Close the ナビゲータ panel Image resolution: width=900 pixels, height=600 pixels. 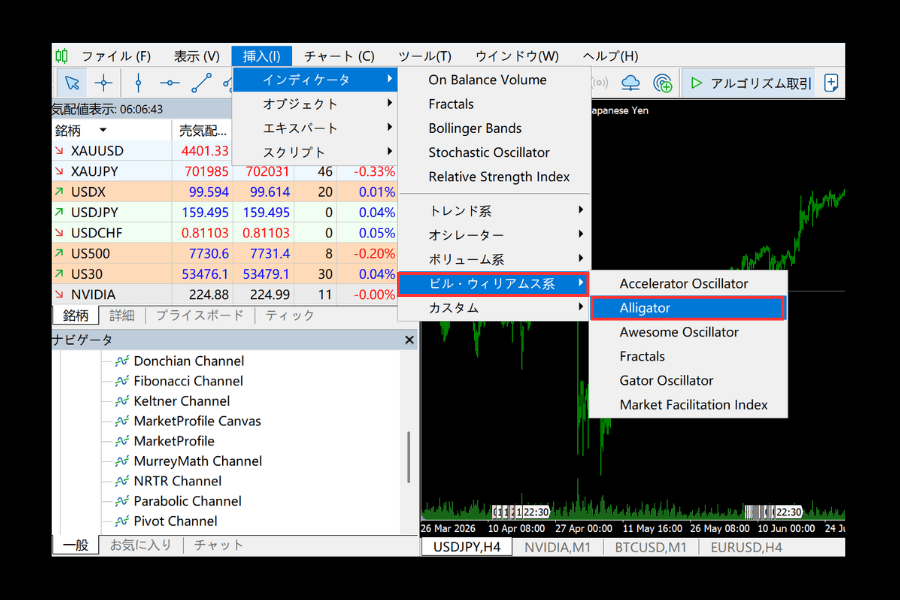[409, 340]
